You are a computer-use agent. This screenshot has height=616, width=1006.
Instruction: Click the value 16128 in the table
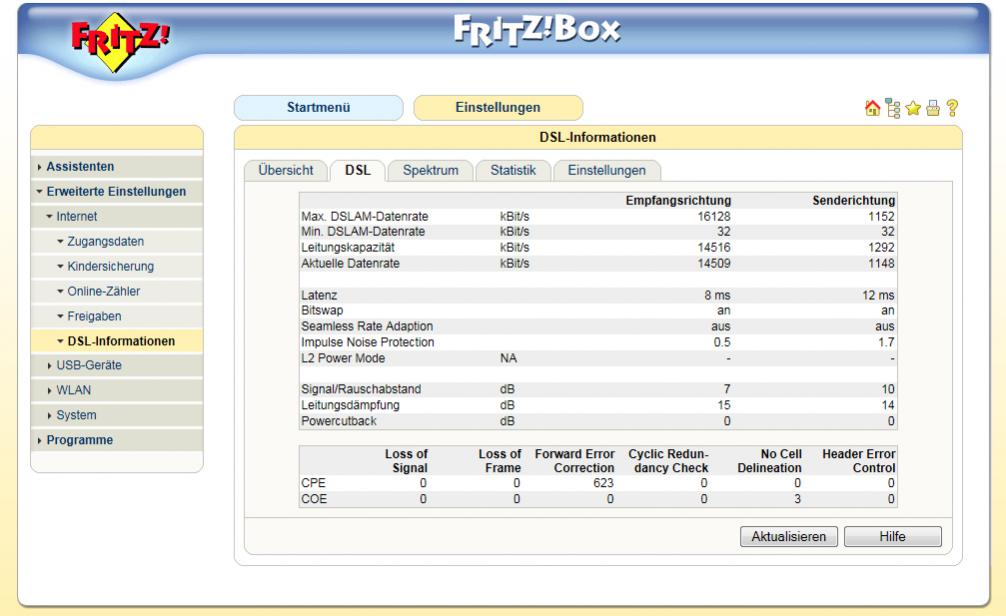click(x=714, y=217)
